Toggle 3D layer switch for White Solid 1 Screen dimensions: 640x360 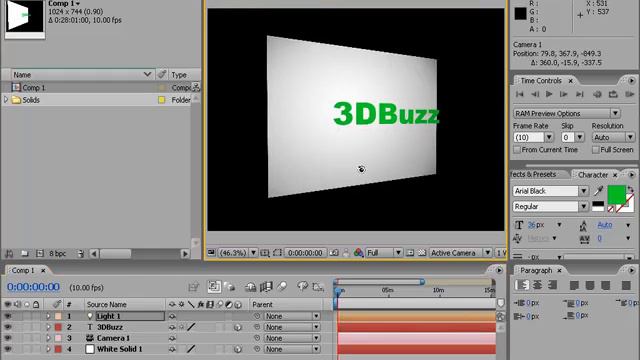tap(238, 349)
